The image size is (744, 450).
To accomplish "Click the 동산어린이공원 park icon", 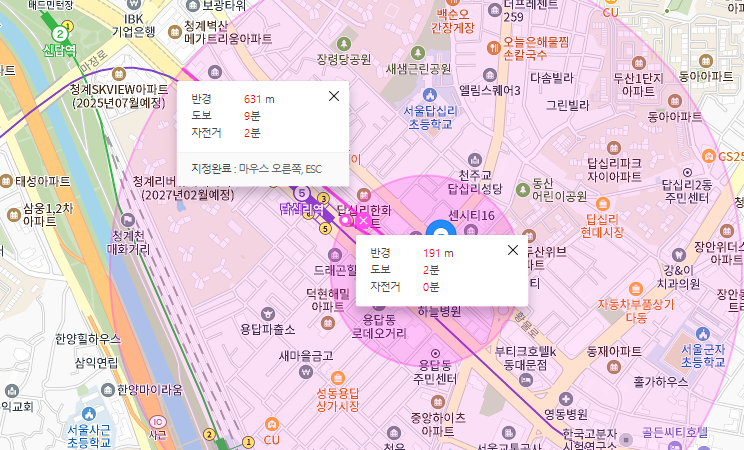I will (522, 190).
